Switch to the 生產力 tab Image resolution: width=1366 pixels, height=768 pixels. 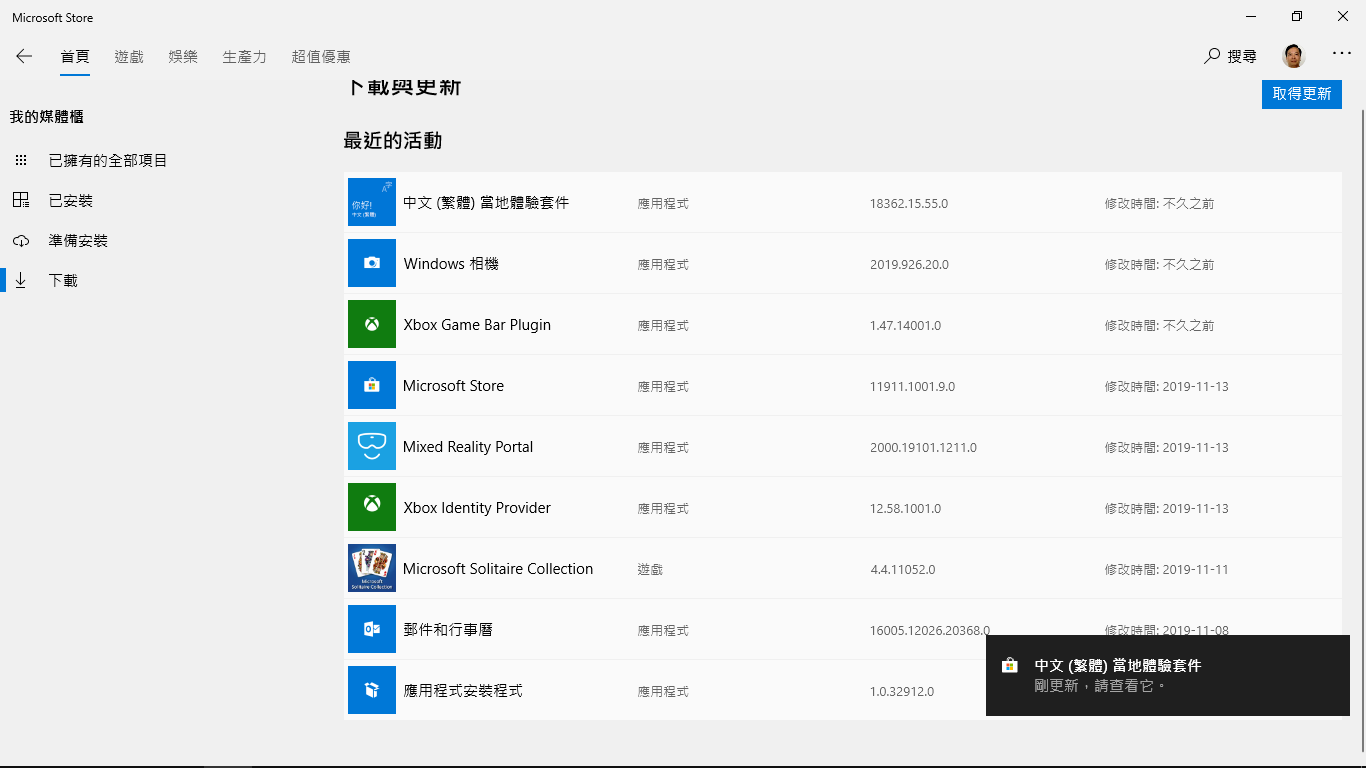[244, 57]
